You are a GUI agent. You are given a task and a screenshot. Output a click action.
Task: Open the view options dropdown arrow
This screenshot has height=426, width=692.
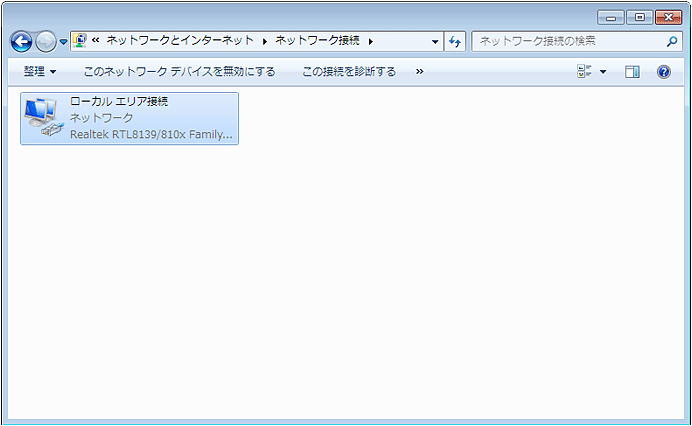click(x=603, y=72)
